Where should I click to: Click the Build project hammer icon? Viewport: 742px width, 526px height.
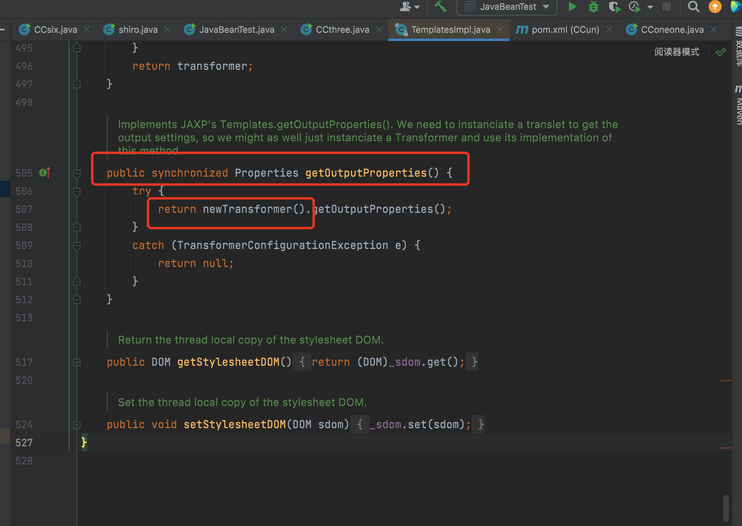[x=441, y=6]
